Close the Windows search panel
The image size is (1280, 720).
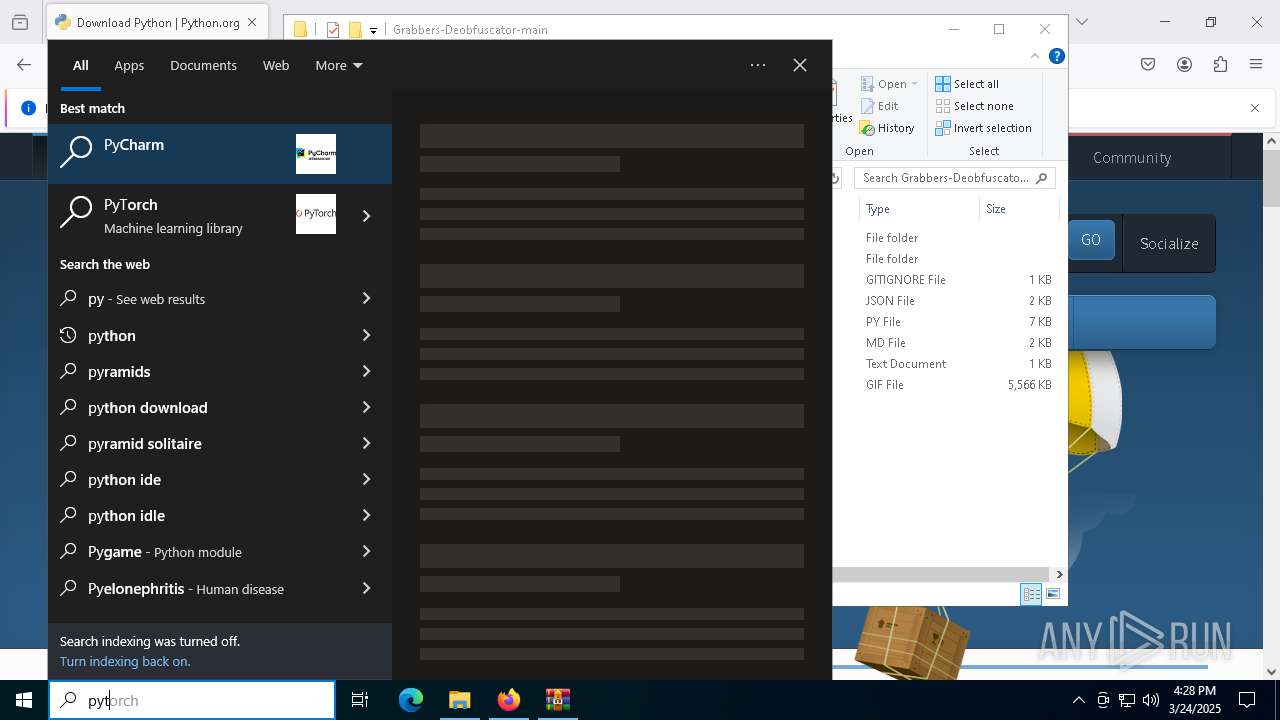(800, 65)
